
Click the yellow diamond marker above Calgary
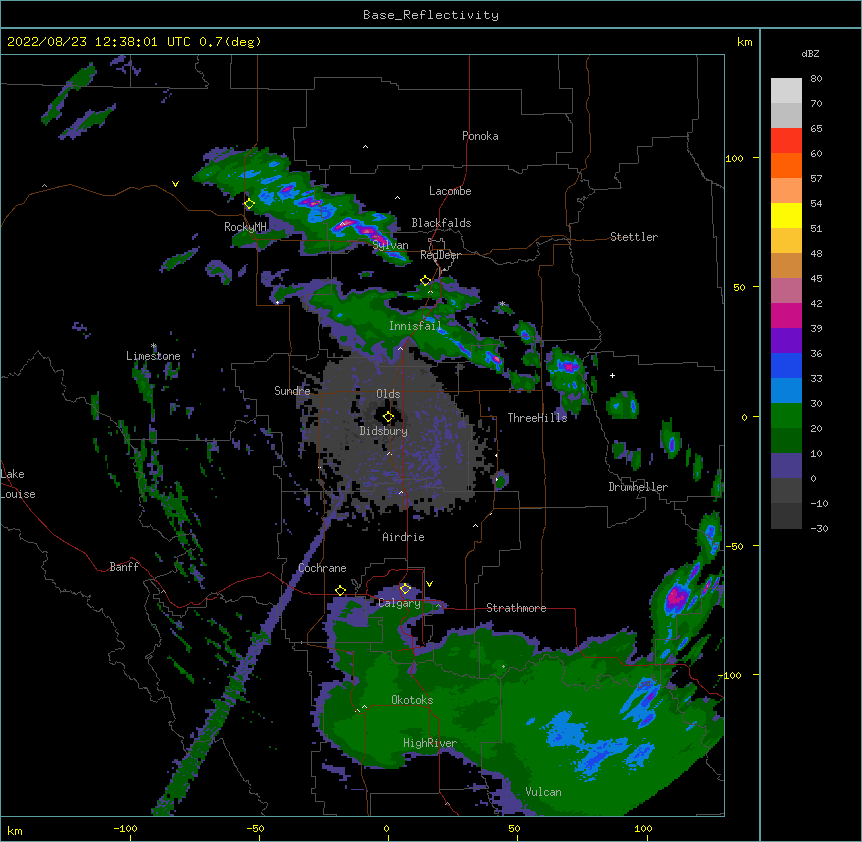(405, 589)
